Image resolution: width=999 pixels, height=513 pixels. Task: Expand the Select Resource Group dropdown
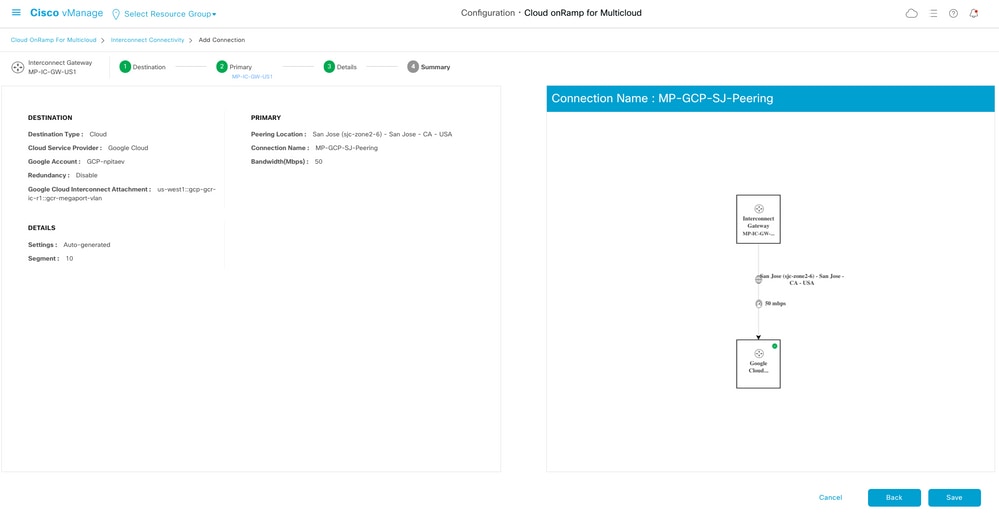(170, 13)
